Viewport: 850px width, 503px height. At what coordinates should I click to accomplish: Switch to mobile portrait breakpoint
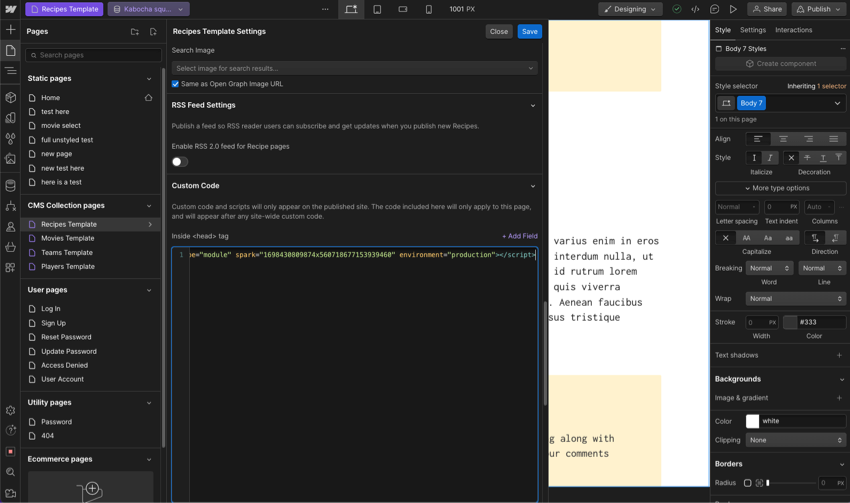(x=429, y=9)
